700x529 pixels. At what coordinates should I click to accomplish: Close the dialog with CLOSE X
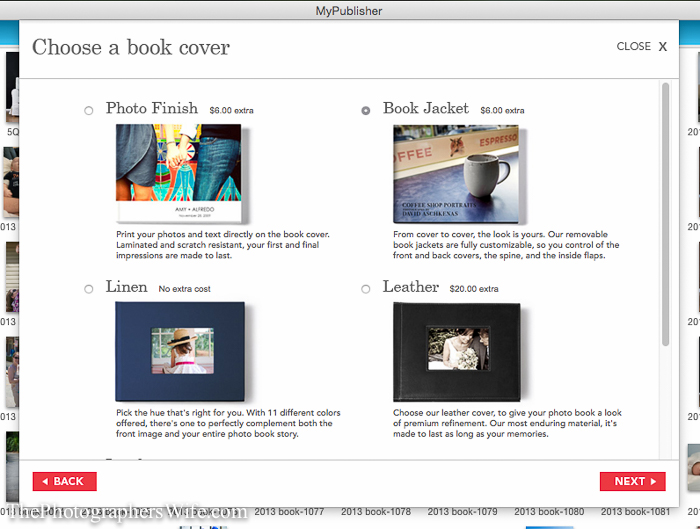pyautogui.click(x=642, y=46)
